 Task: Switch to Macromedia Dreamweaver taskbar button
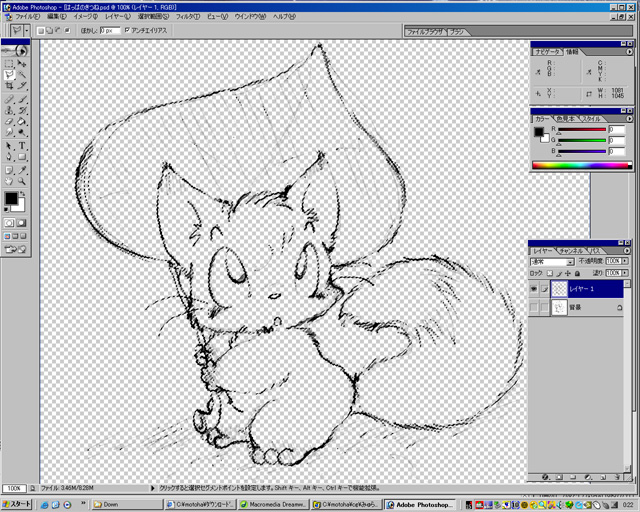coord(273,505)
